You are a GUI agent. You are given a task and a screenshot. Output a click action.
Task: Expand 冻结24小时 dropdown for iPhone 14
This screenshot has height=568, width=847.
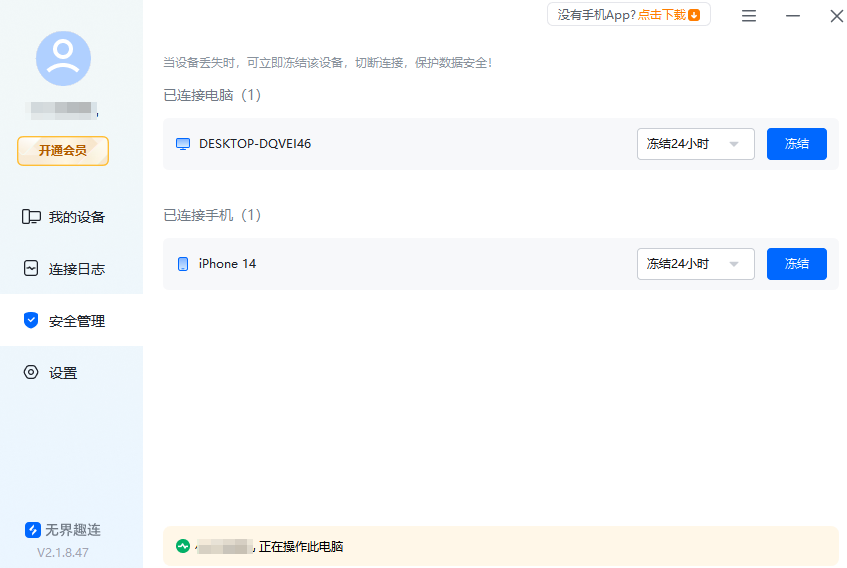(x=696, y=264)
